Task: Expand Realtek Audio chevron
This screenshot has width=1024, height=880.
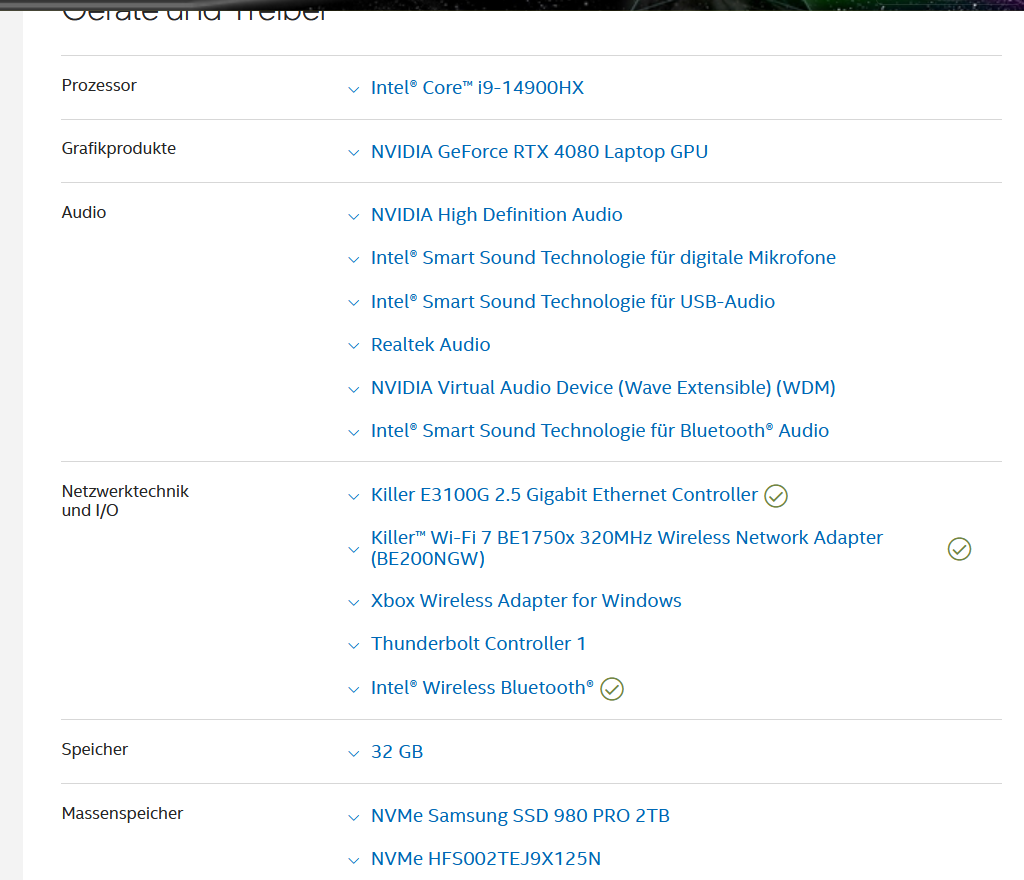Action: coord(353,346)
